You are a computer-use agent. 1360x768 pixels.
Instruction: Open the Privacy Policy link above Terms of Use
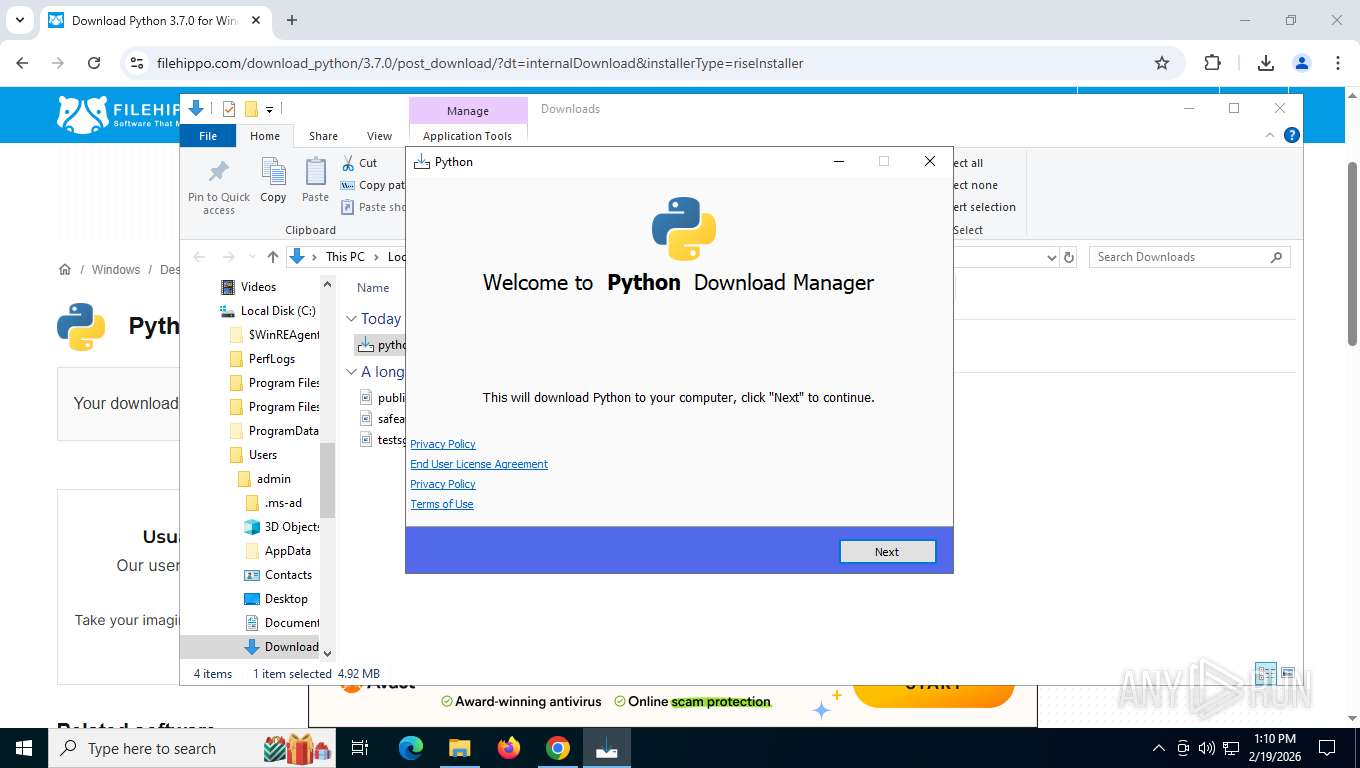click(443, 484)
